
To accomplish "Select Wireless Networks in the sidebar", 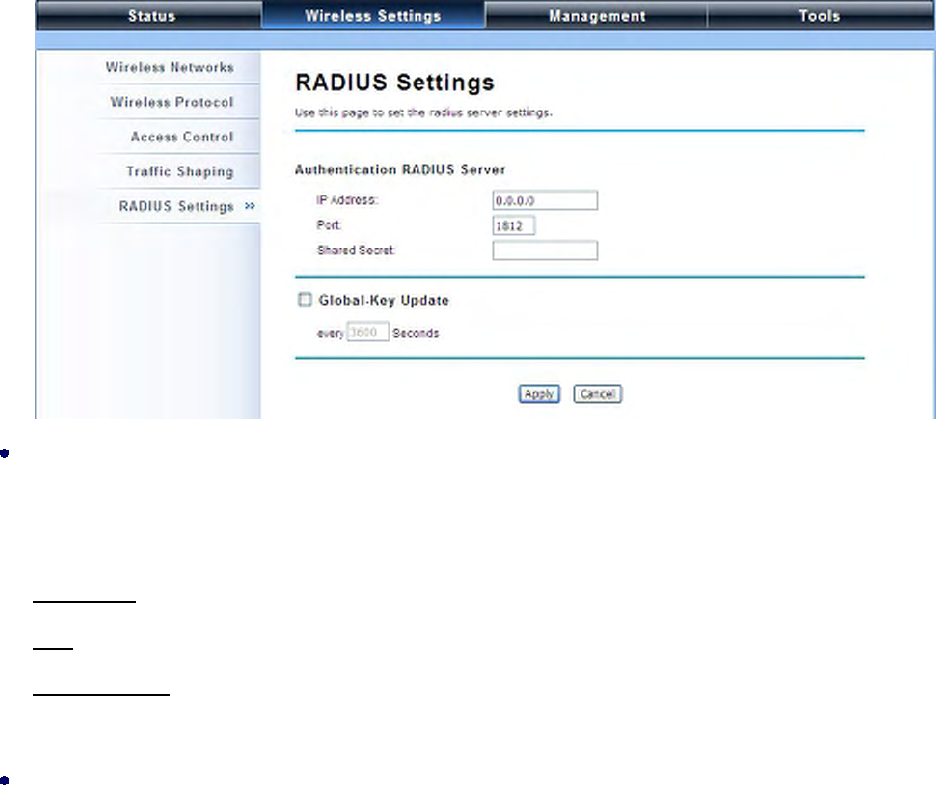I will tap(170, 67).
